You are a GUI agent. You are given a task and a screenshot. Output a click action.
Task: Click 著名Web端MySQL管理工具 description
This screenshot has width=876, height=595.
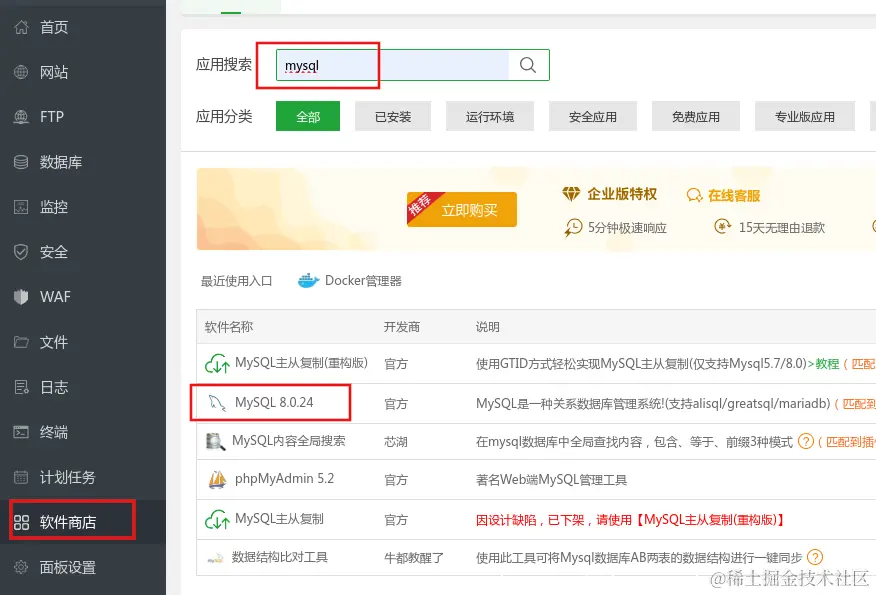click(551, 479)
